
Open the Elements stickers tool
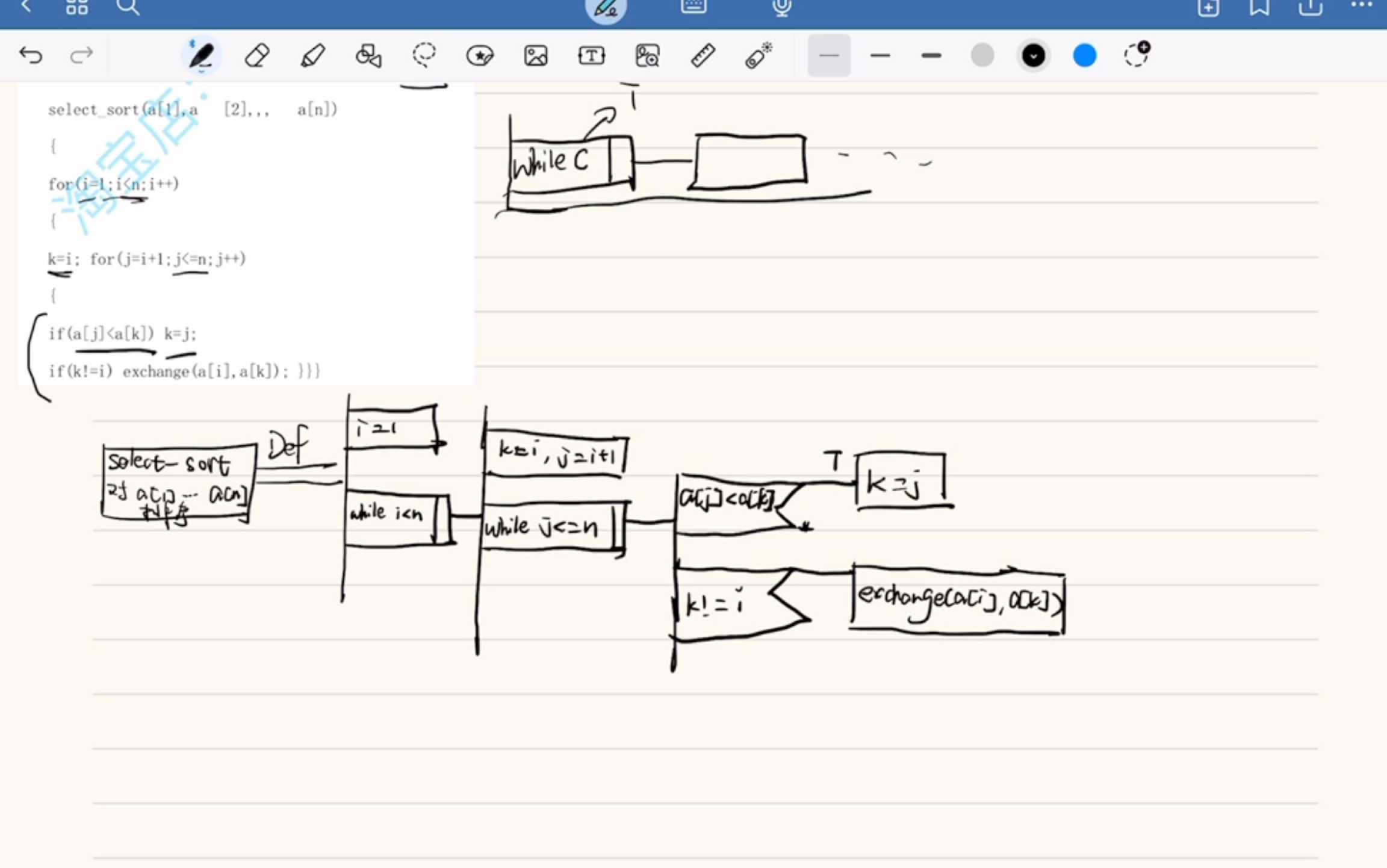pos(480,56)
